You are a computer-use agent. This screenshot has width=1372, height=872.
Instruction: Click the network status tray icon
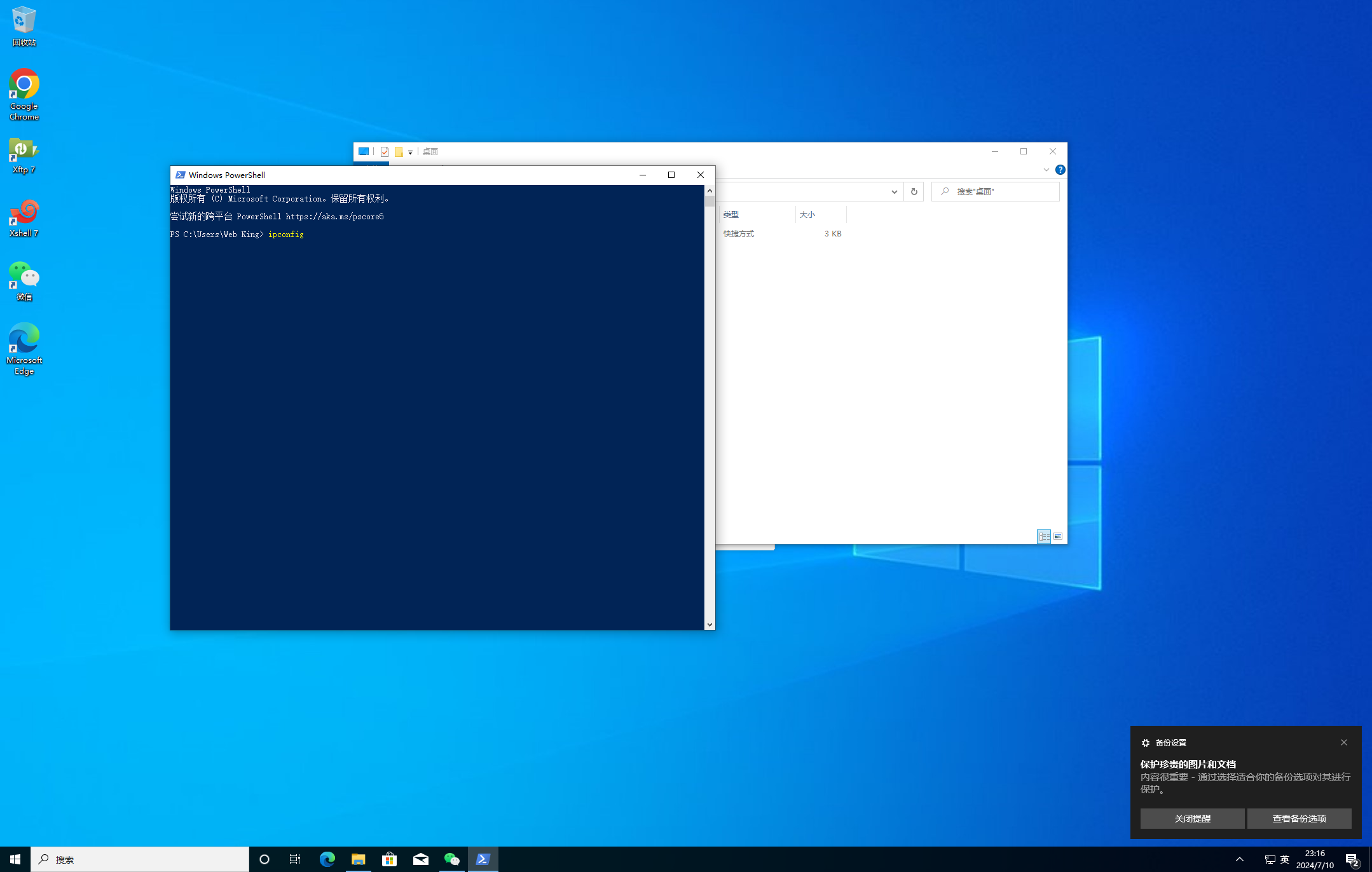(x=1269, y=859)
